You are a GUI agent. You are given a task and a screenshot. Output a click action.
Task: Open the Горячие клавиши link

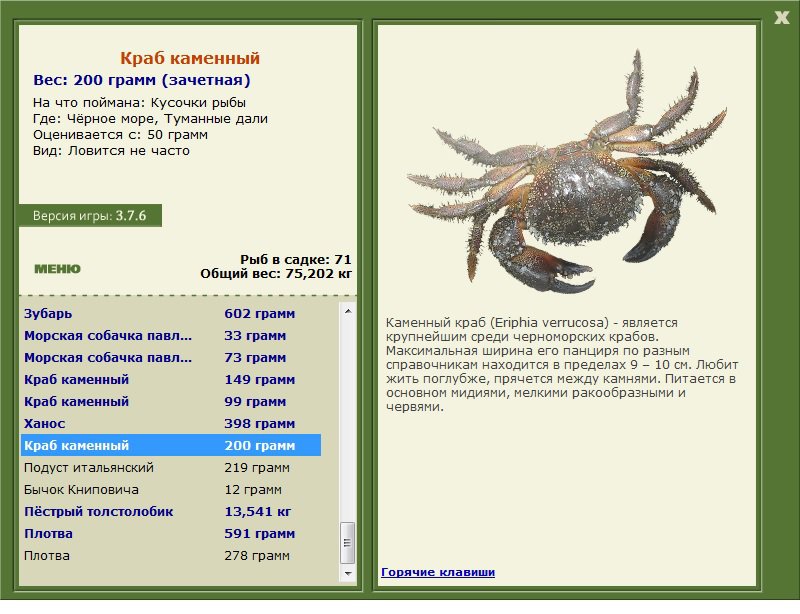pos(438,572)
